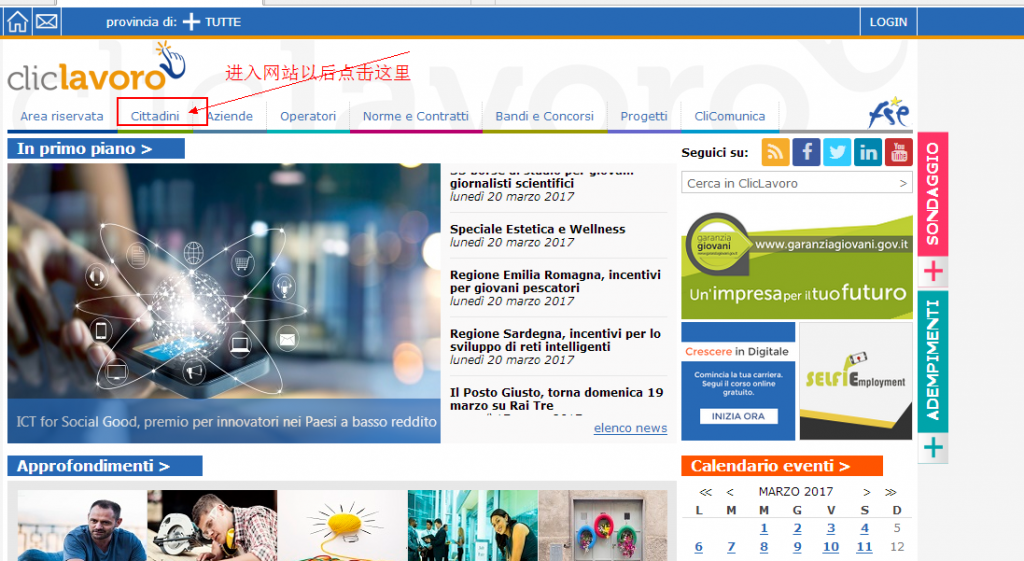Click INIZIA ORA button
1024x561 pixels.
point(738,416)
